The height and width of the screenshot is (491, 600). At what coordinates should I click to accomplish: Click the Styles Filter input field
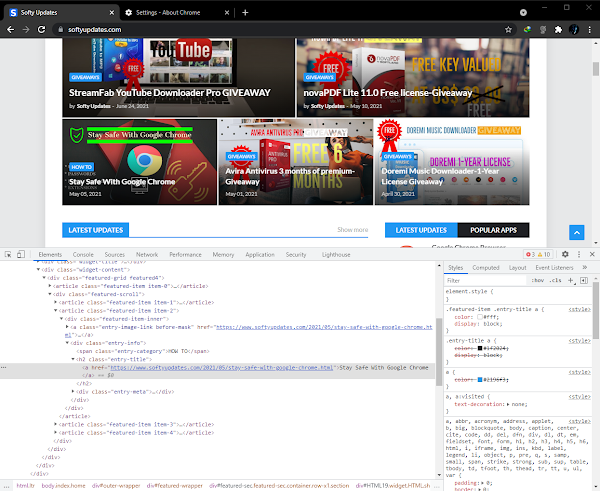pyautogui.click(x=486, y=281)
